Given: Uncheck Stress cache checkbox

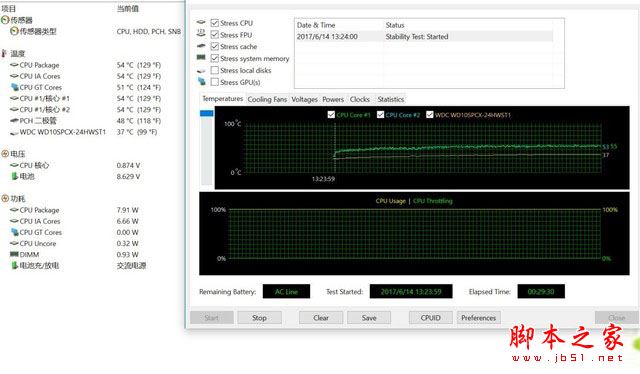Looking at the screenshot, I should (x=215, y=47).
